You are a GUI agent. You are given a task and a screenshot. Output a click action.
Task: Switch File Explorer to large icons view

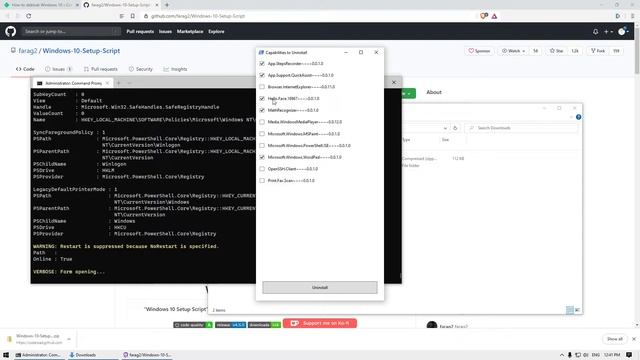[577, 310]
